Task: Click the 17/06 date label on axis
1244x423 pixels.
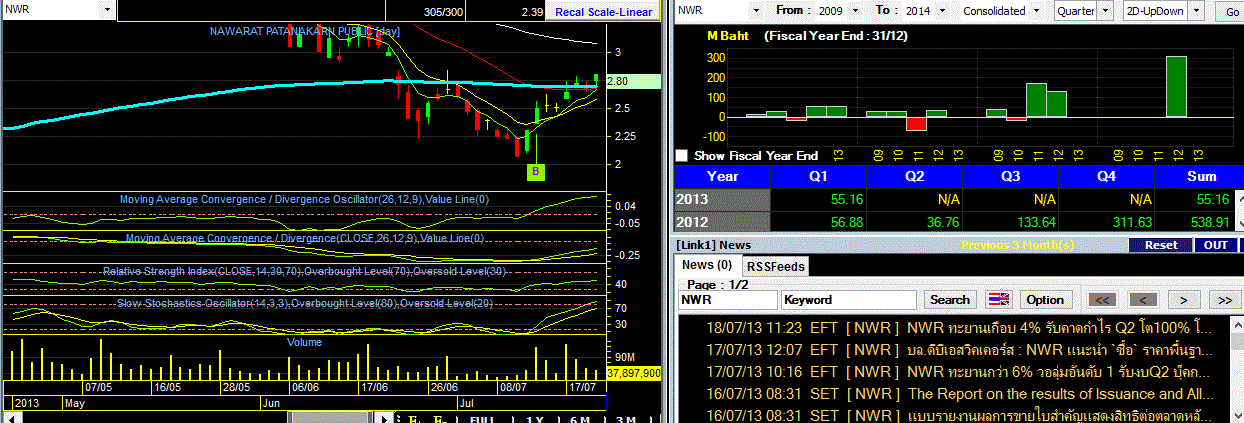Action: pyautogui.click(x=374, y=387)
